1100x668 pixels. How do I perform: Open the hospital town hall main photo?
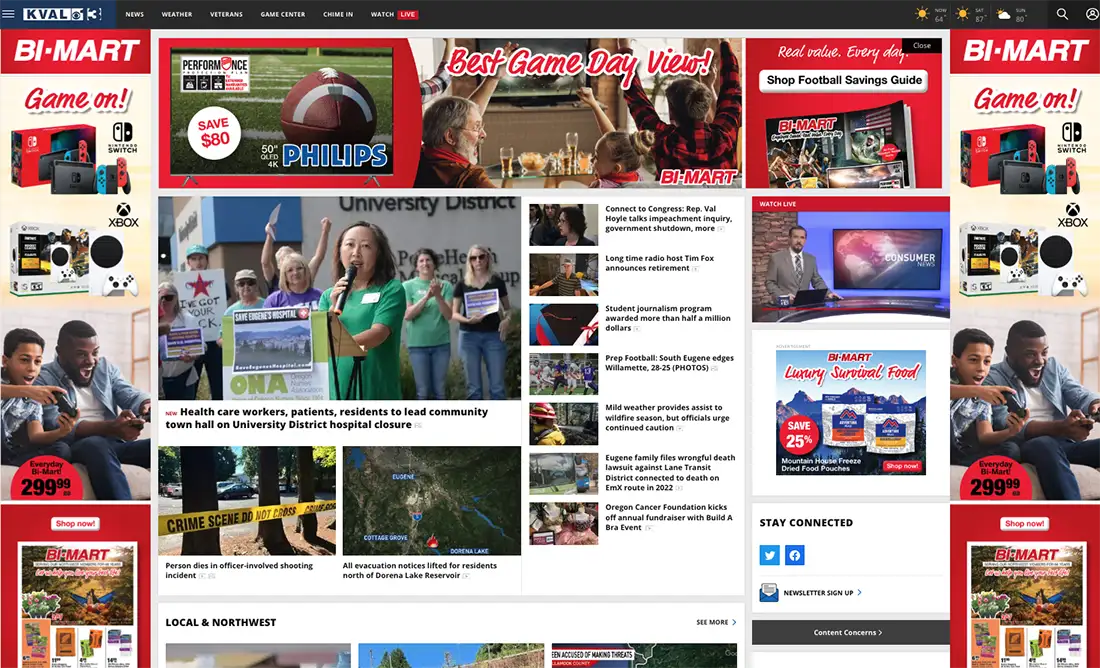tap(340, 298)
